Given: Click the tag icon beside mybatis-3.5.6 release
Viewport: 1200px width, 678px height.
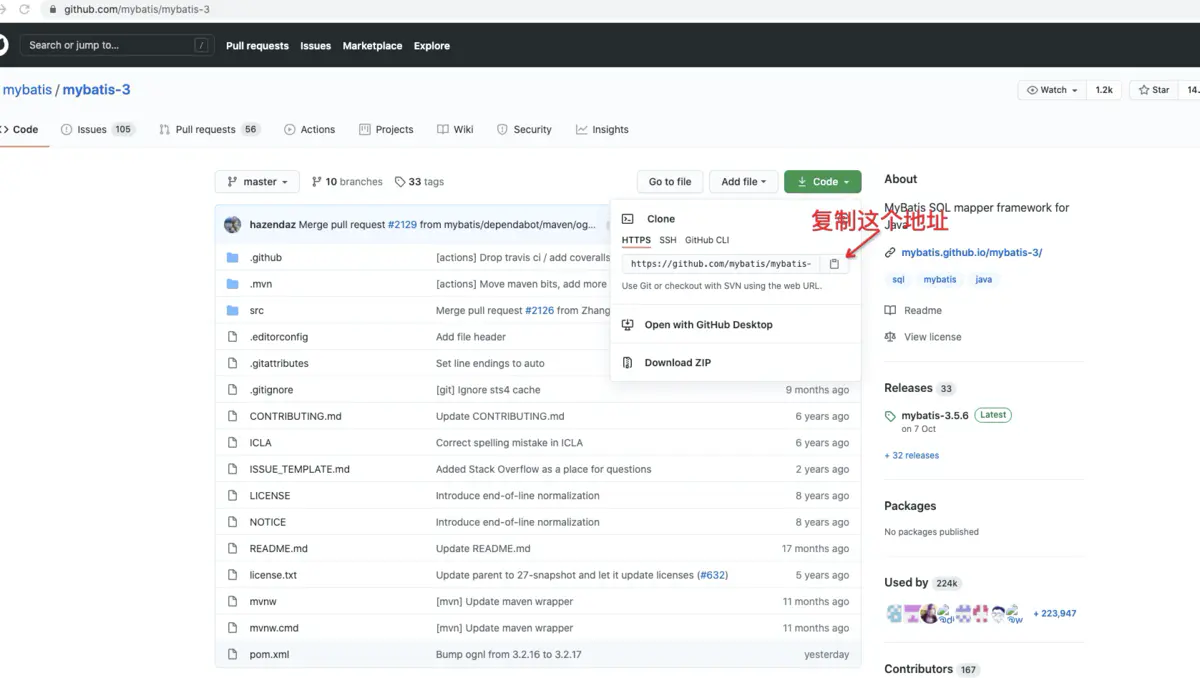Looking at the screenshot, I should point(891,416).
